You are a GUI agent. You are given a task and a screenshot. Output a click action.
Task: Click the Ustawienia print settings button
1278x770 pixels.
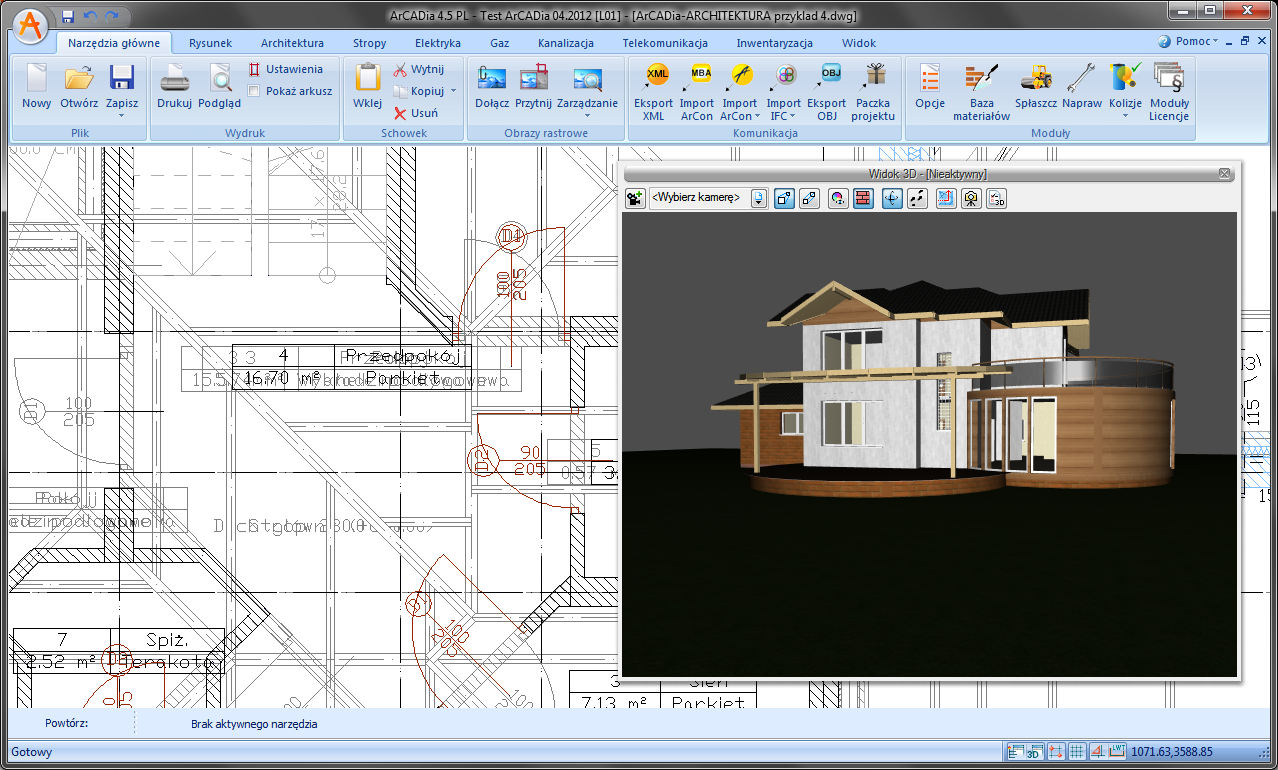285,69
